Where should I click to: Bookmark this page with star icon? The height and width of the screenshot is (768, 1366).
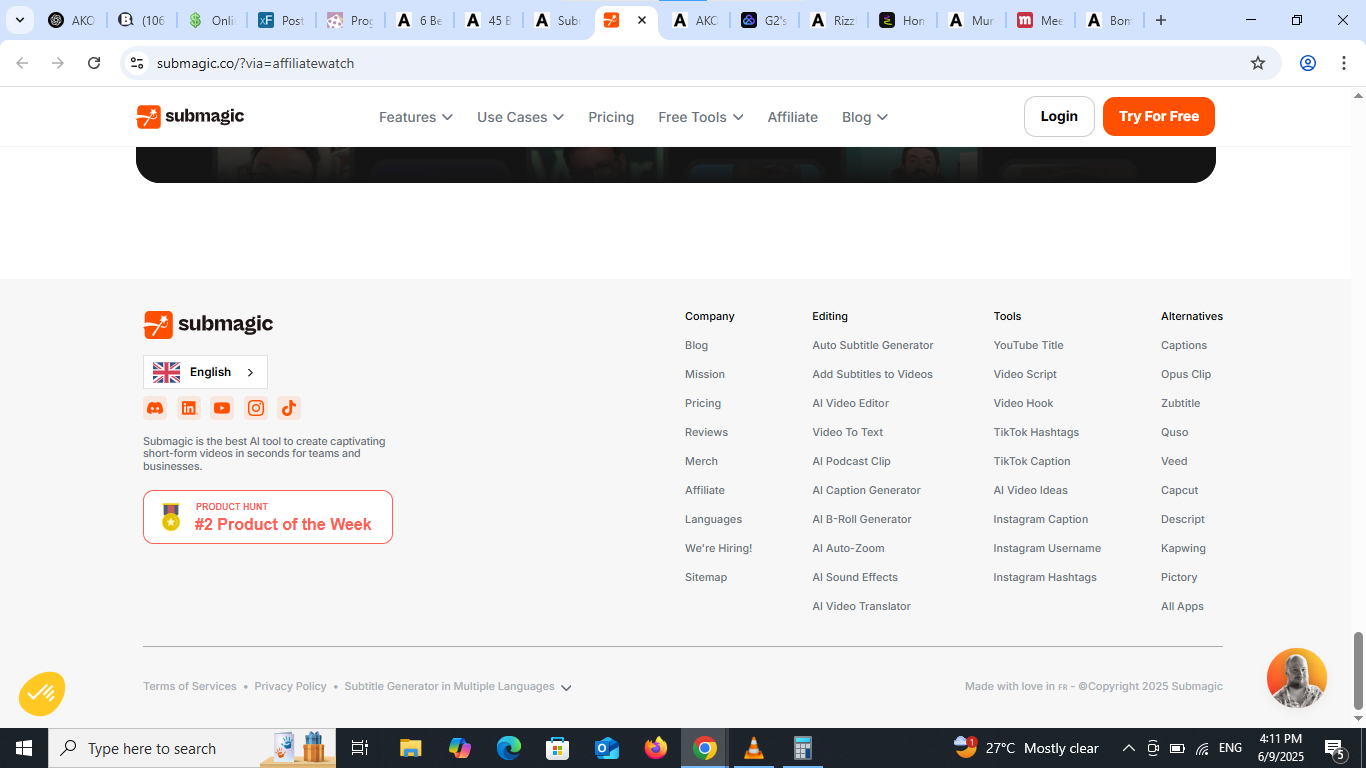(1258, 63)
